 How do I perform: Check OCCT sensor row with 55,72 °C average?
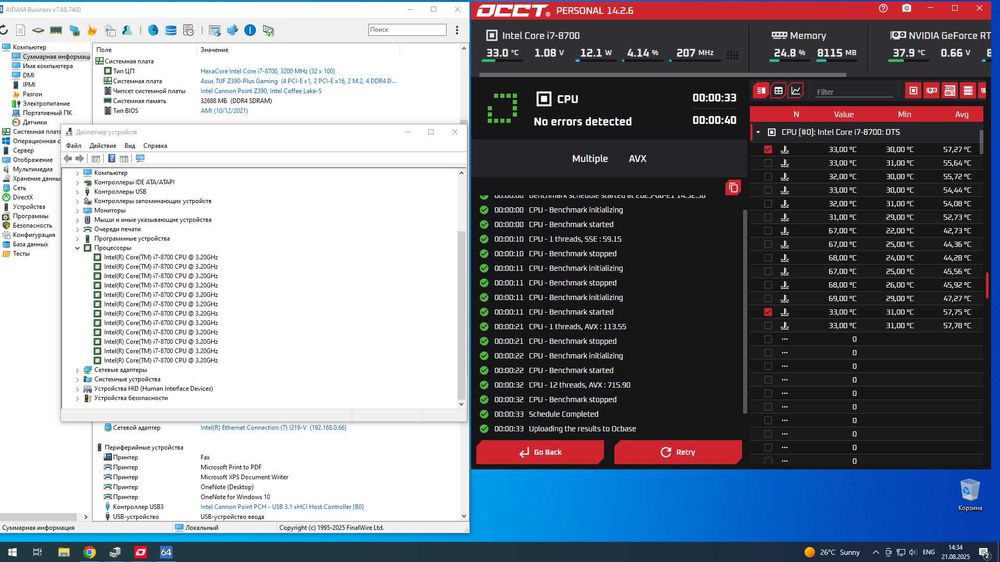[768, 177]
